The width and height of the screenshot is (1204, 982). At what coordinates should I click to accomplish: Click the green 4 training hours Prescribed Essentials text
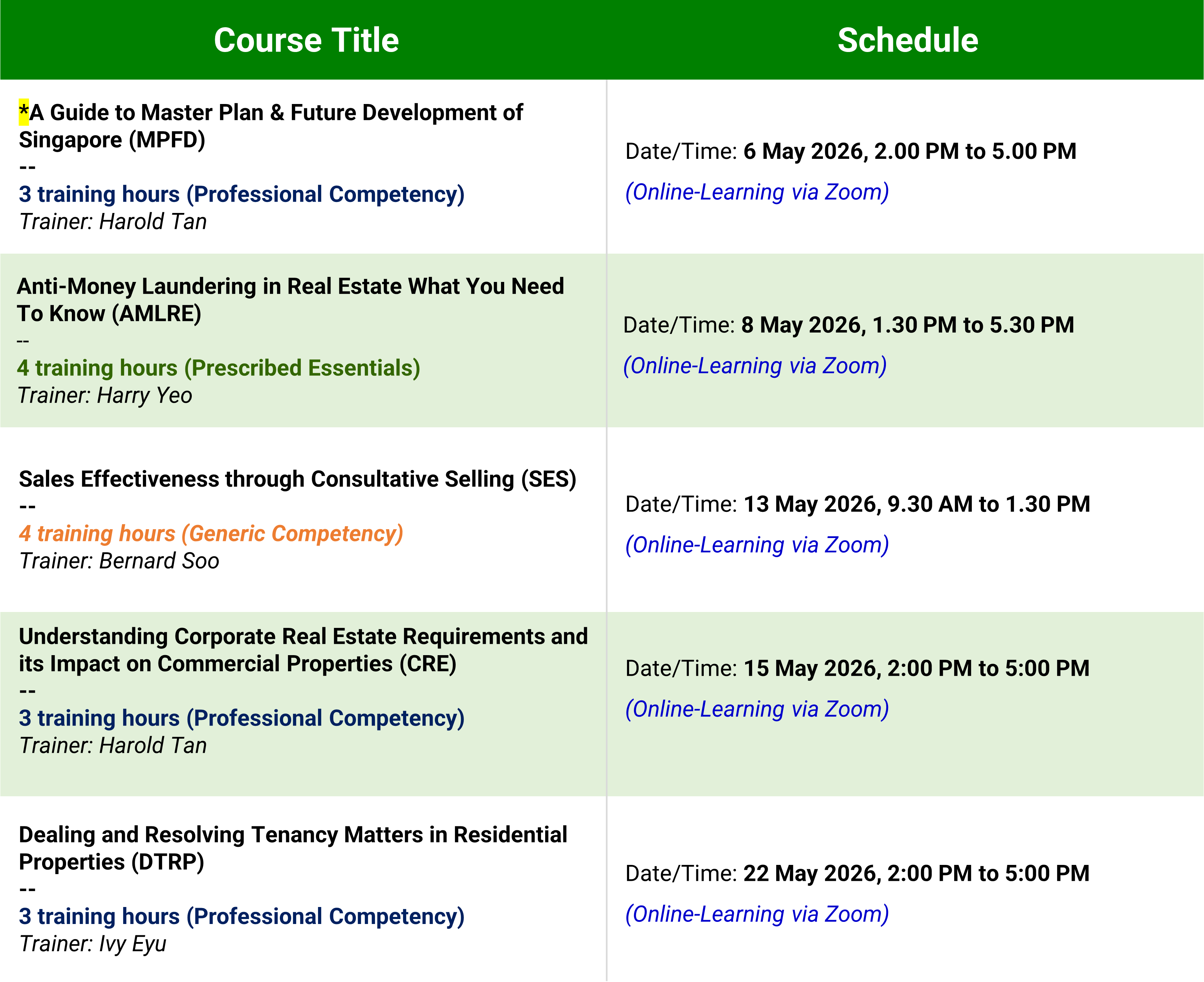coord(218,368)
